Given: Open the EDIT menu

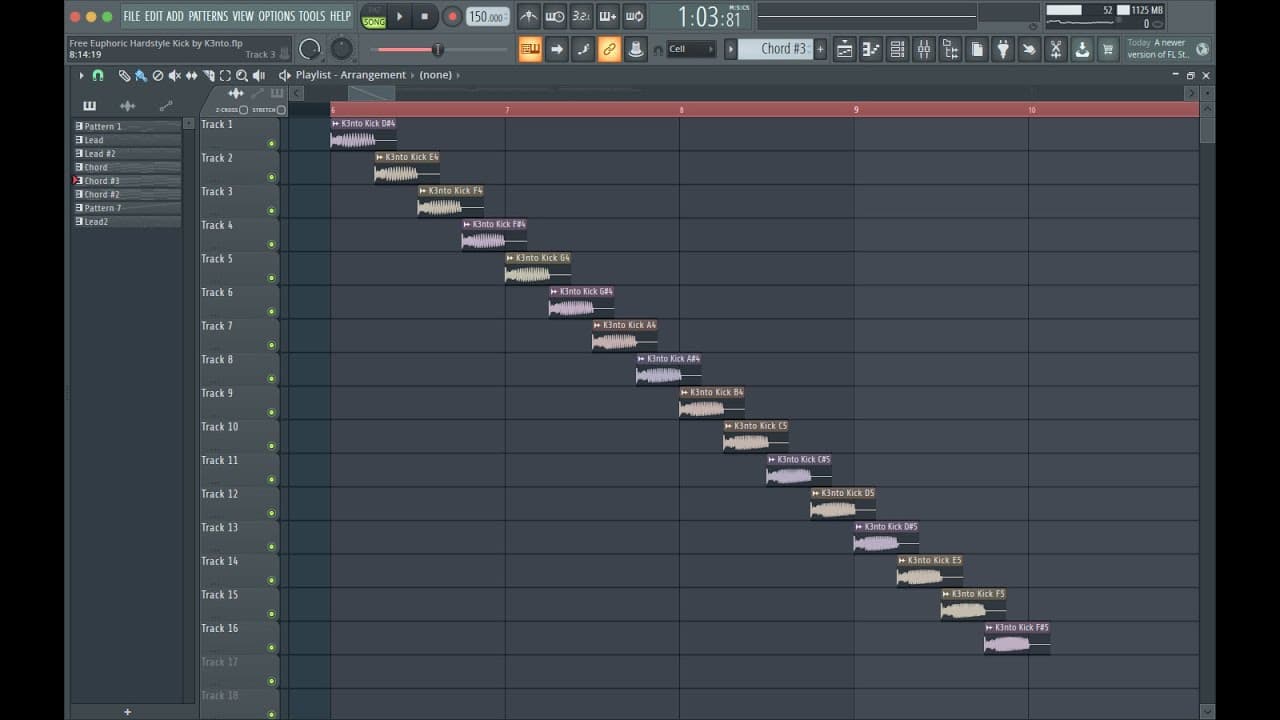Looking at the screenshot, I should [154, 16].
